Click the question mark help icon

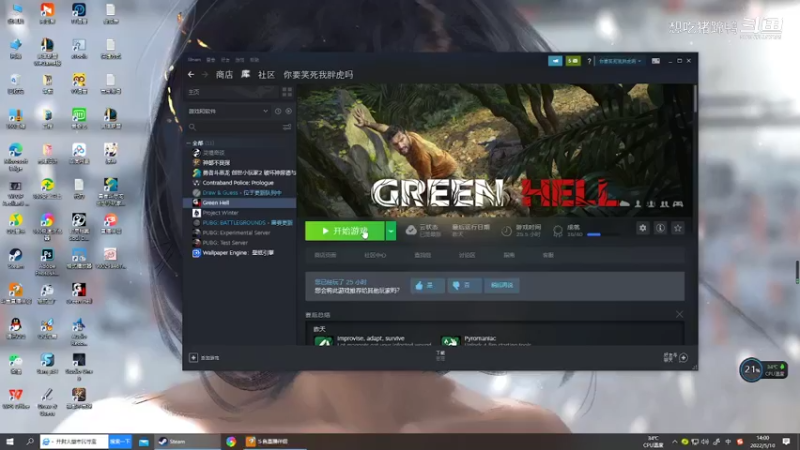coord(589,61)
